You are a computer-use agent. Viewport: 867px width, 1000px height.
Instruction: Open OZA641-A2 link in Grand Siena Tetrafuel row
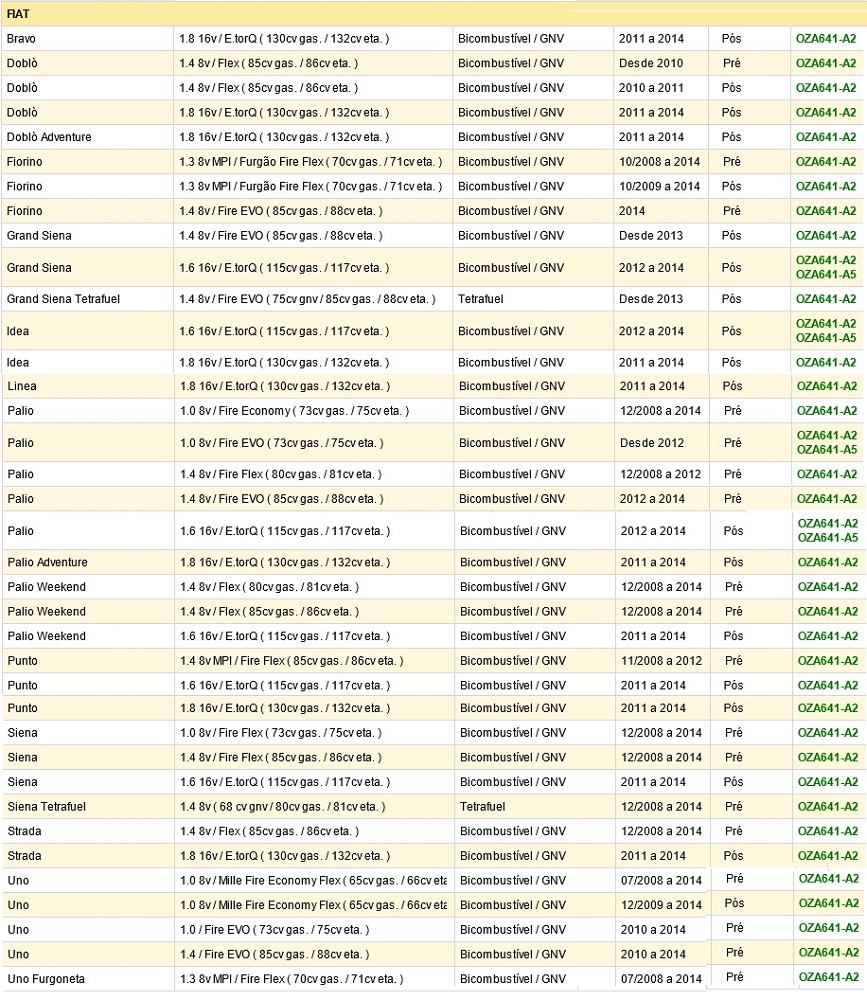click(826, 299)
